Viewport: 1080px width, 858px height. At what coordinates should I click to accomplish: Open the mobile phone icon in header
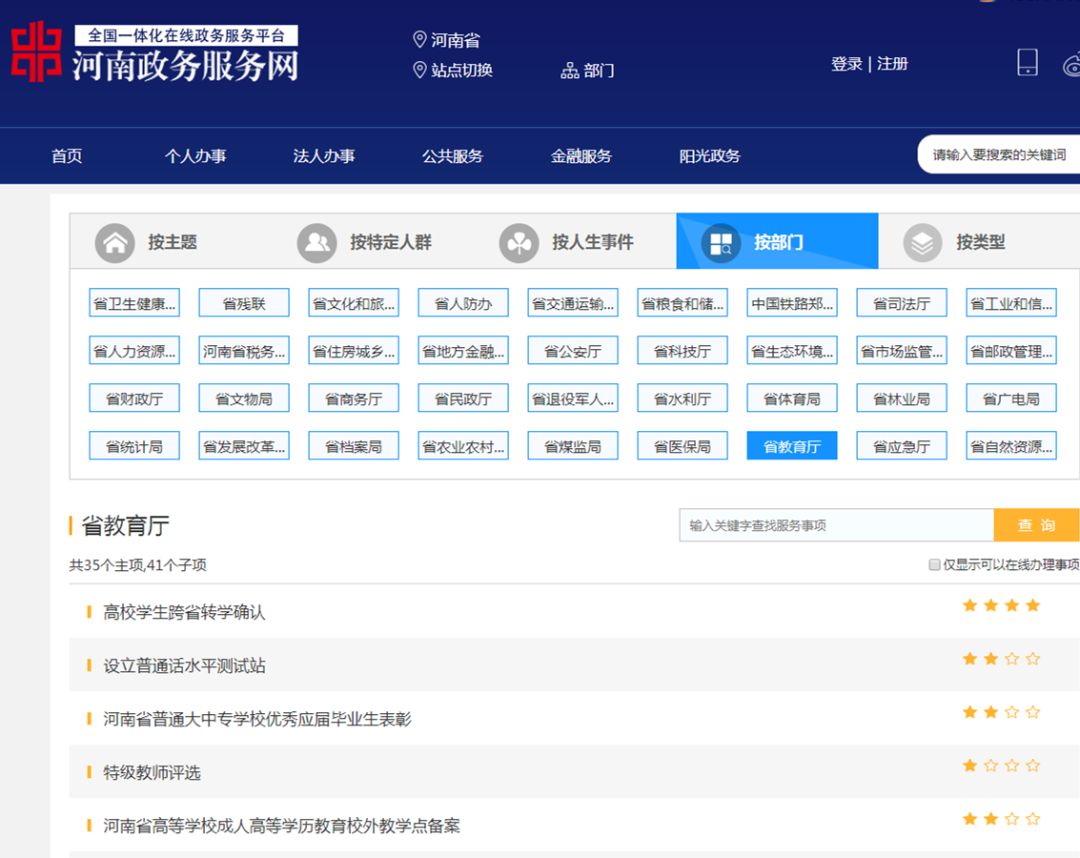(1027, 62)
